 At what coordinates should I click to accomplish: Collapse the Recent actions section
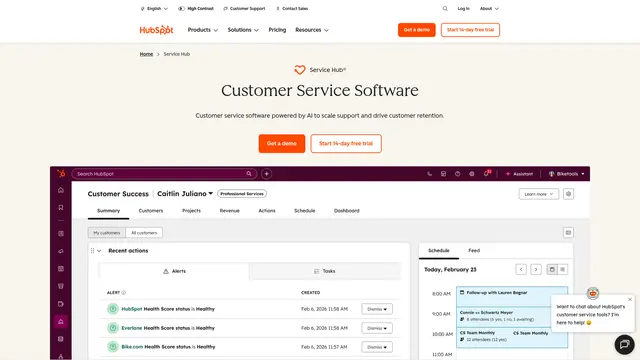point(99,251)
